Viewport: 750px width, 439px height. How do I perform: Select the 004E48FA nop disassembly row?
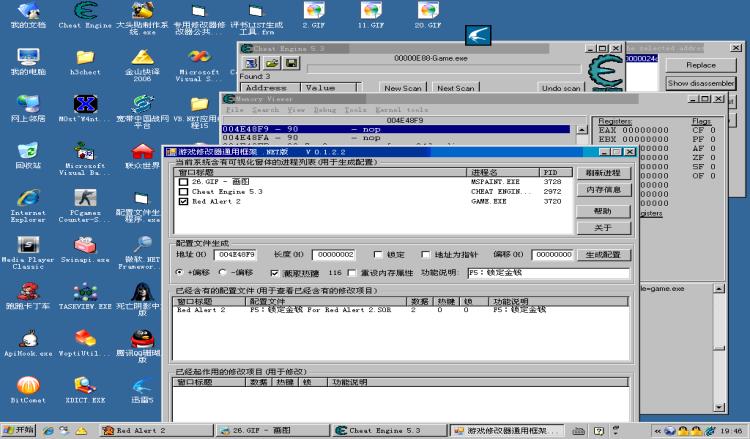(396, 138)
